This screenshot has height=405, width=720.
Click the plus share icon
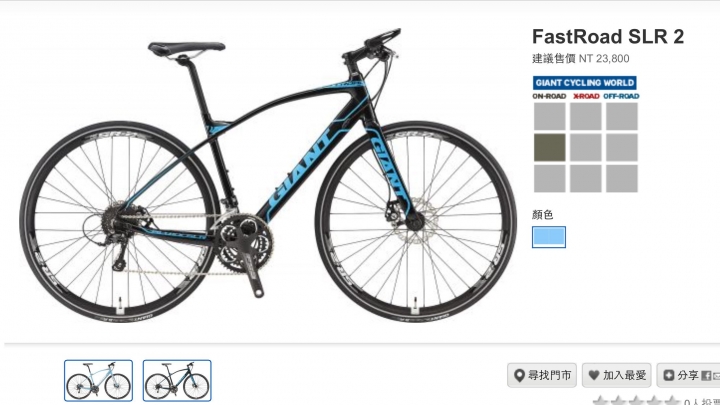point(669,375)
